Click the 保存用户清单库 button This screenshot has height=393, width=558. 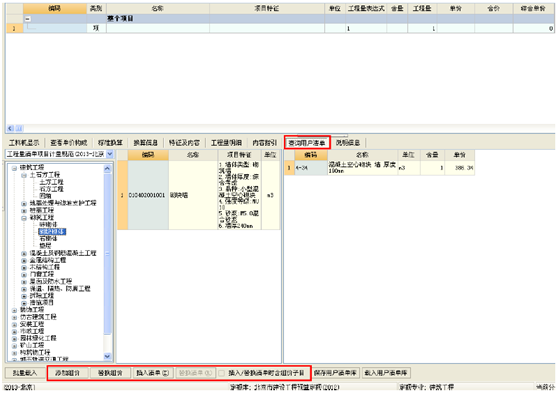click(x=335, y=373)
